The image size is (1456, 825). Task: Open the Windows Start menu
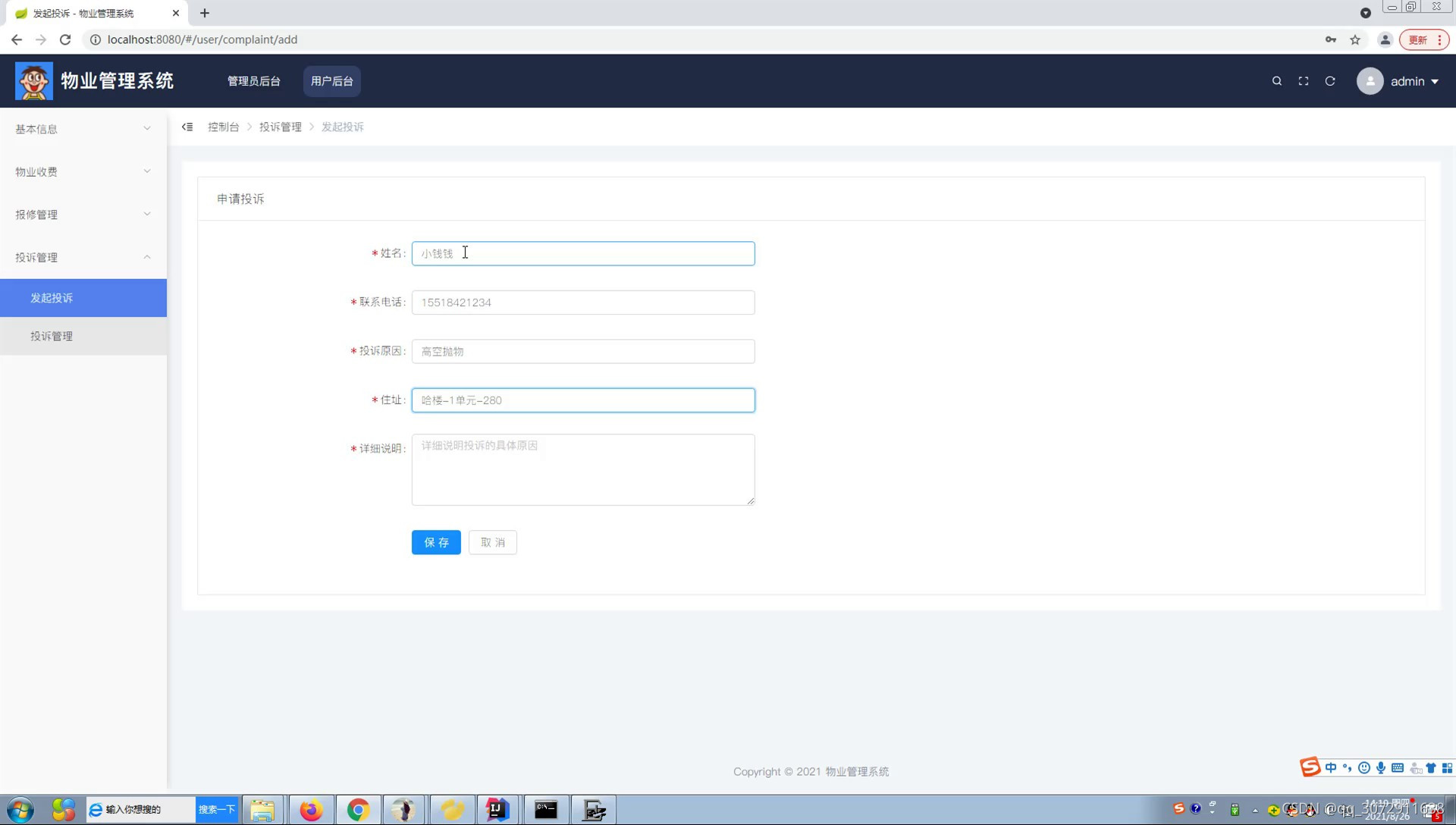pyautogui.click(x=20, y=810)
